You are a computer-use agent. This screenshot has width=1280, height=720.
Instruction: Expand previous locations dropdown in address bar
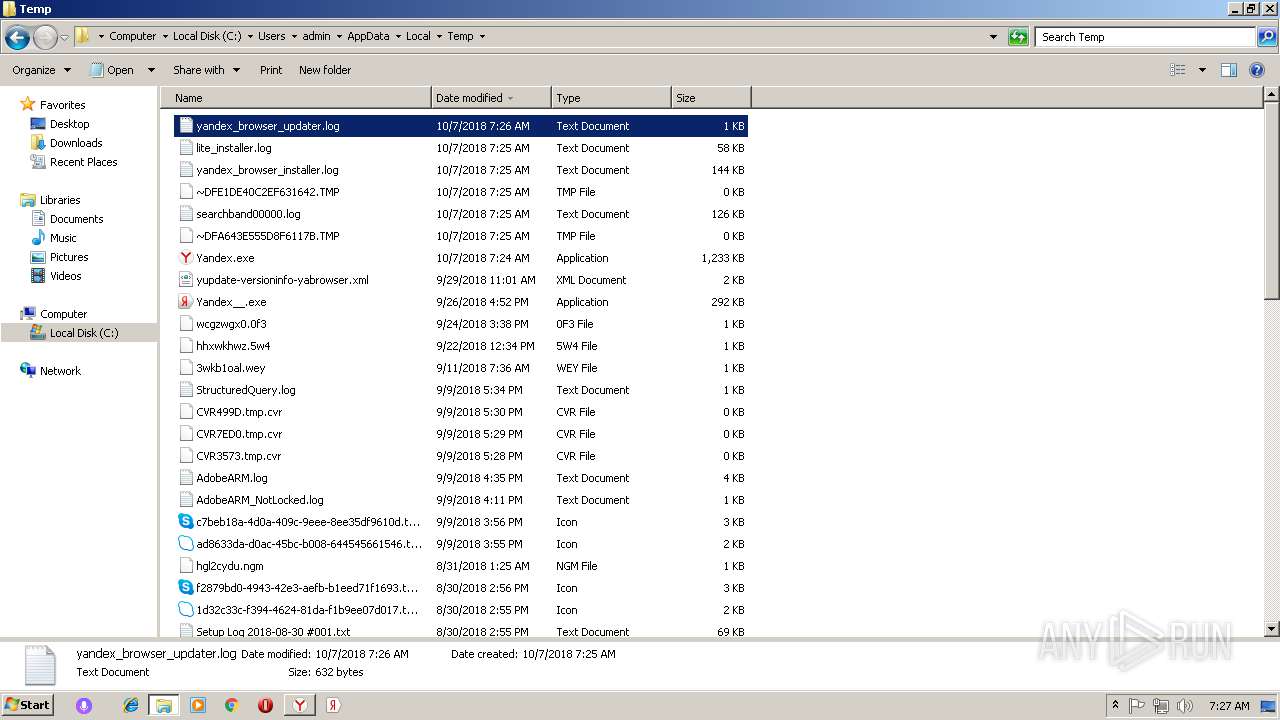coord(993,37)
